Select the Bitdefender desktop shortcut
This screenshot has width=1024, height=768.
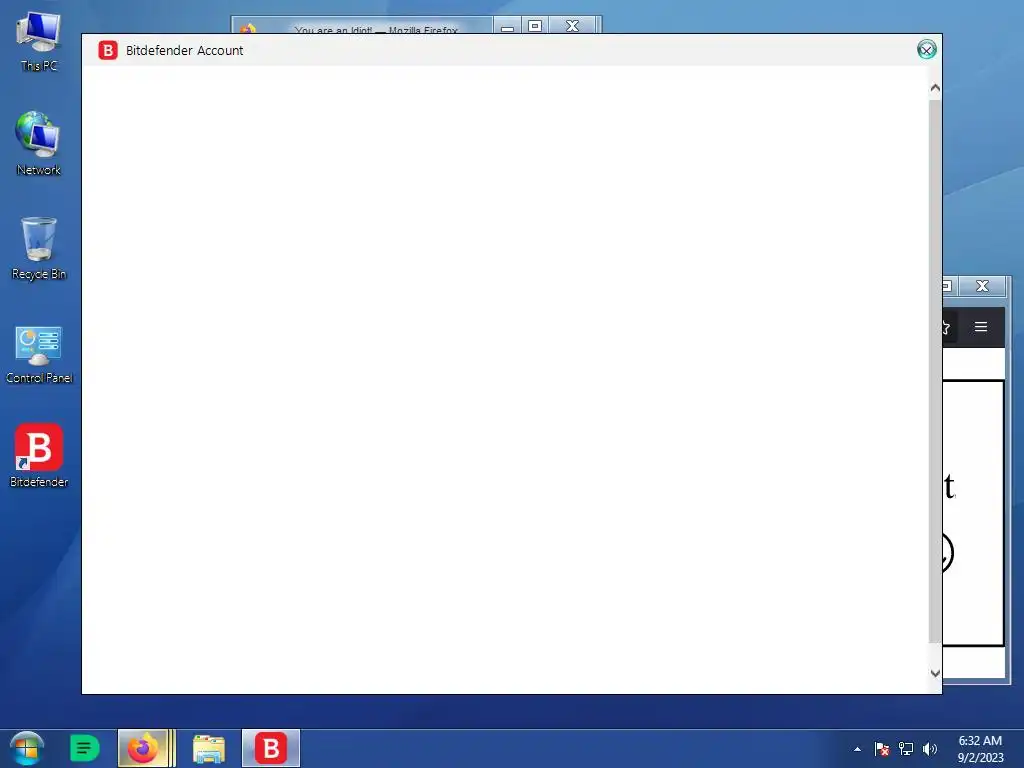tap(39, 456)
